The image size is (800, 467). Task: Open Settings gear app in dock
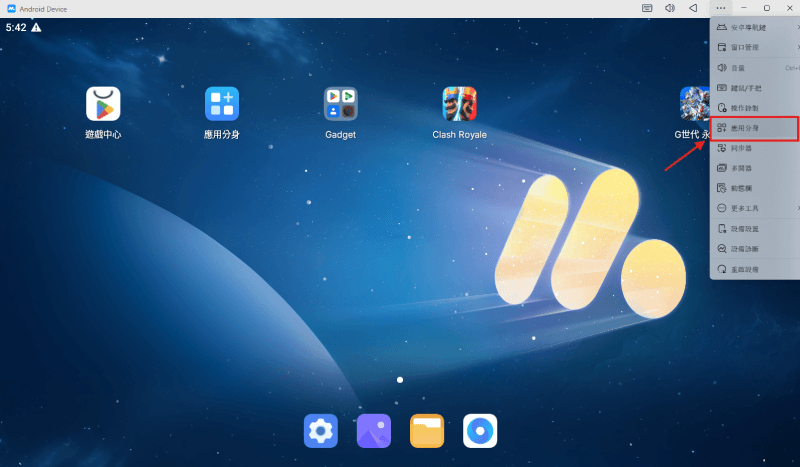pyautogui.click(x=320, y=431)
